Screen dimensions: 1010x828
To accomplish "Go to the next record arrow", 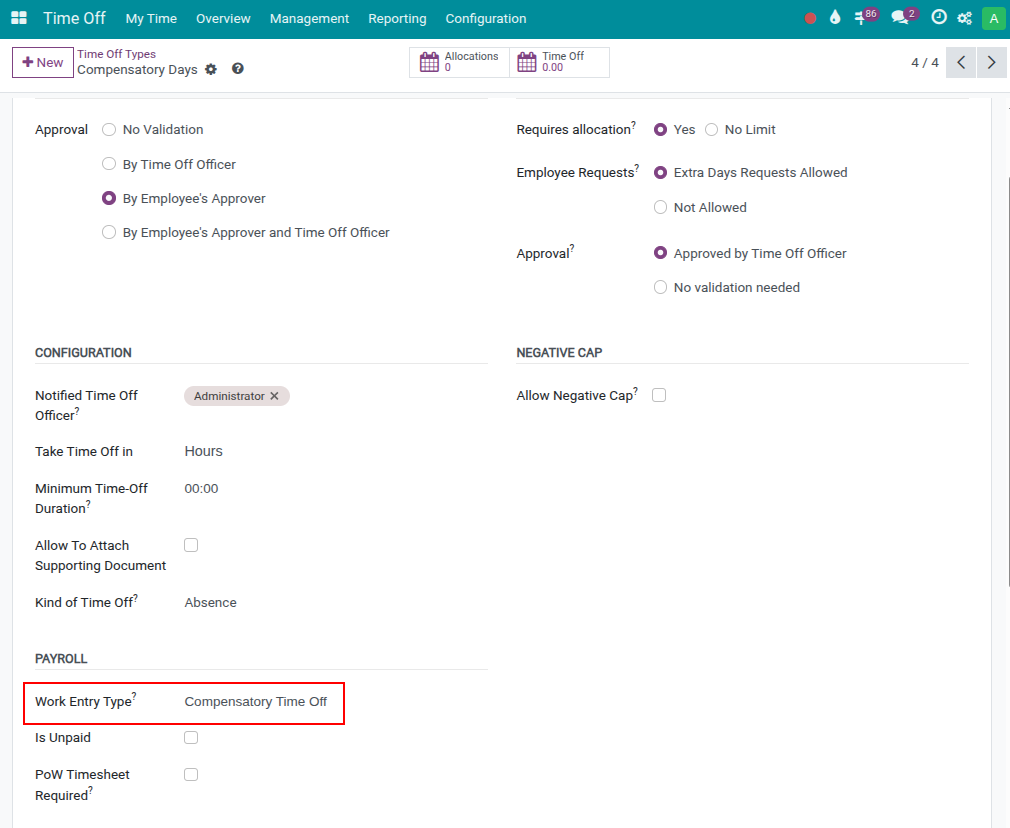I will [x=991, y=63].
